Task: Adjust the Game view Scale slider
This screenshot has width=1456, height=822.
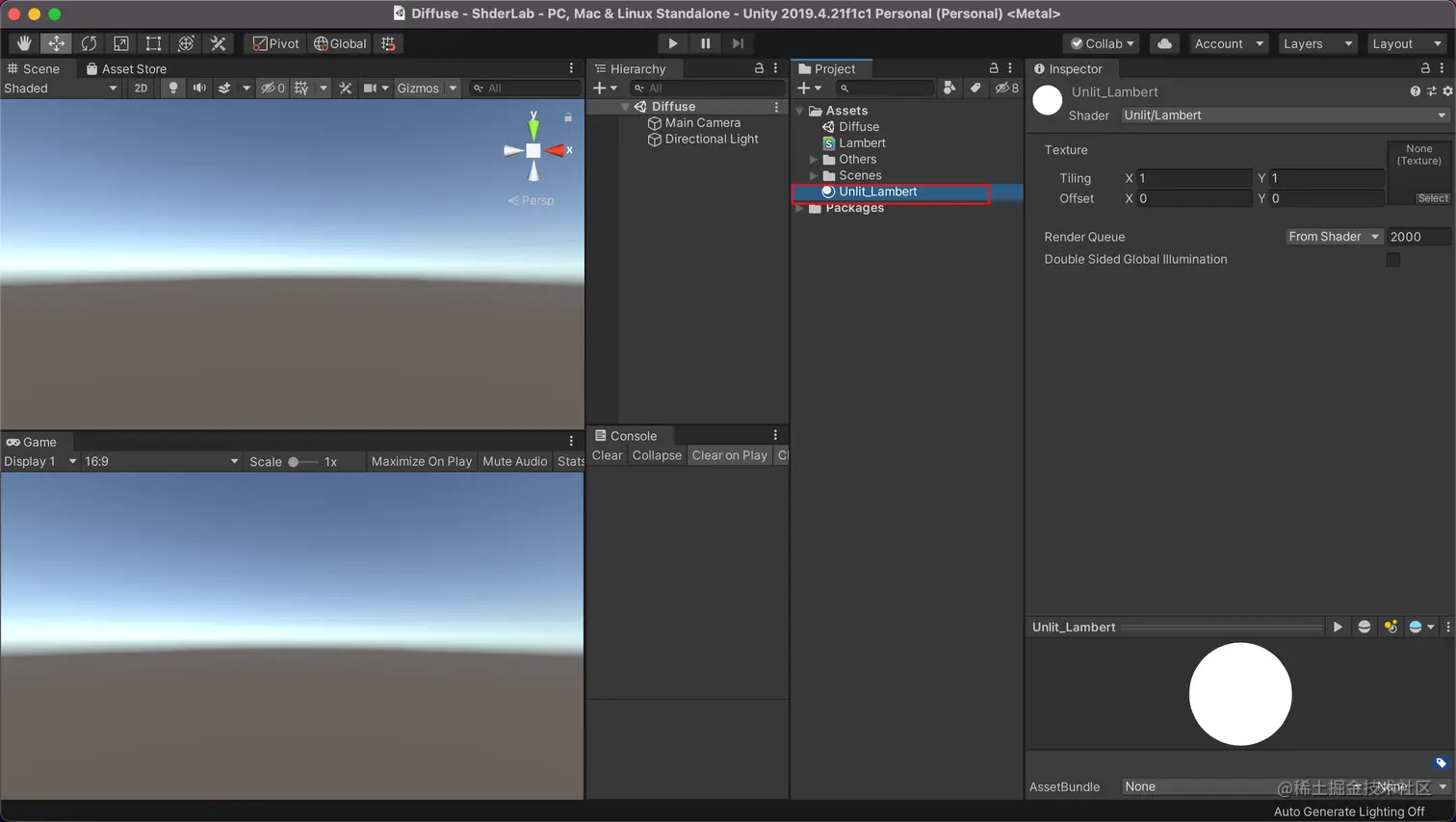Action: pyautogui.click(x=302, y=462)
